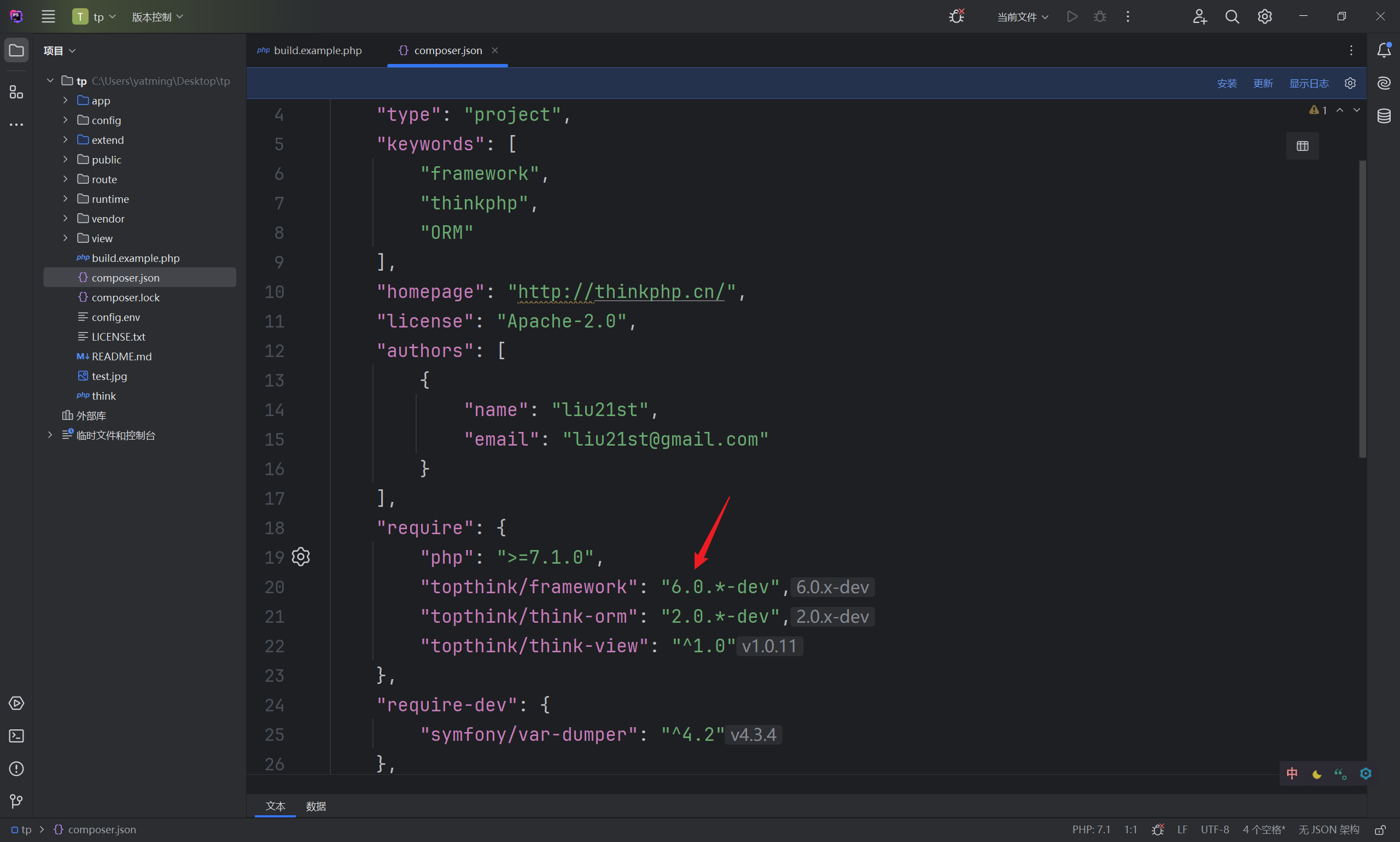Open the Services tool window icon
The image size is (1400, 842).
point(16,703)
